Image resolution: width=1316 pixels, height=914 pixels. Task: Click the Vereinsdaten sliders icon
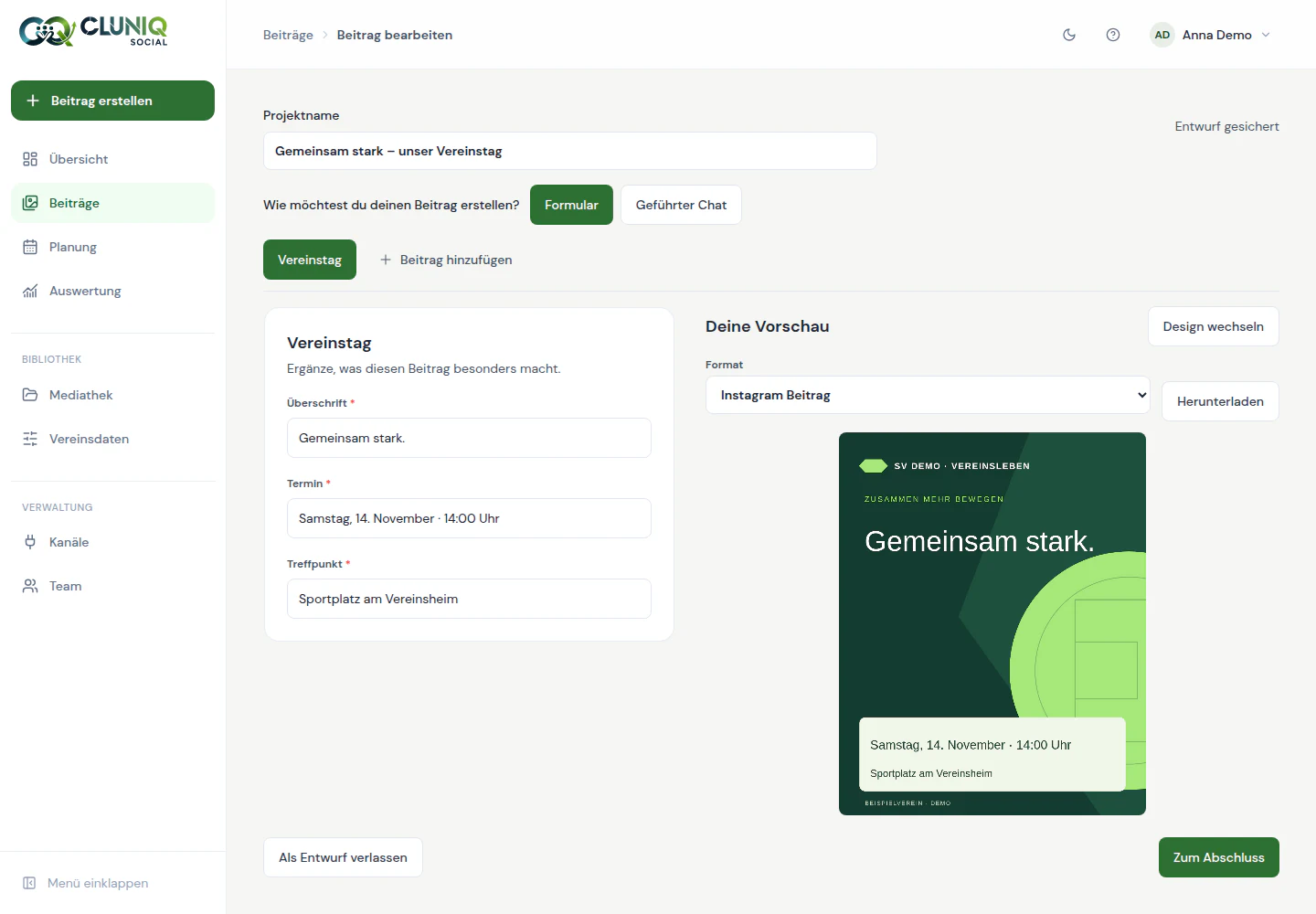pyautogui.click(x=30, y=439)
